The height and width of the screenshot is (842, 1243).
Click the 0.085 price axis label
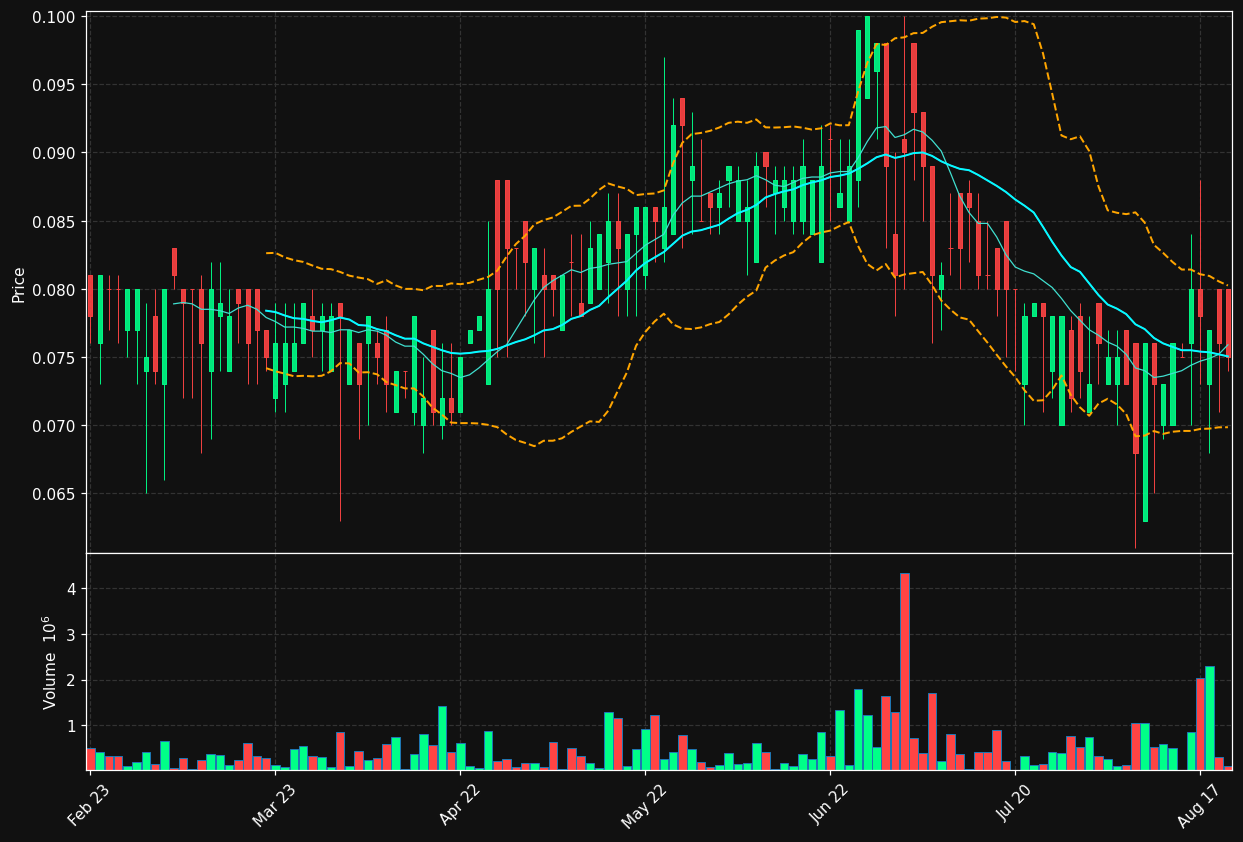click(x=54, y=221)
